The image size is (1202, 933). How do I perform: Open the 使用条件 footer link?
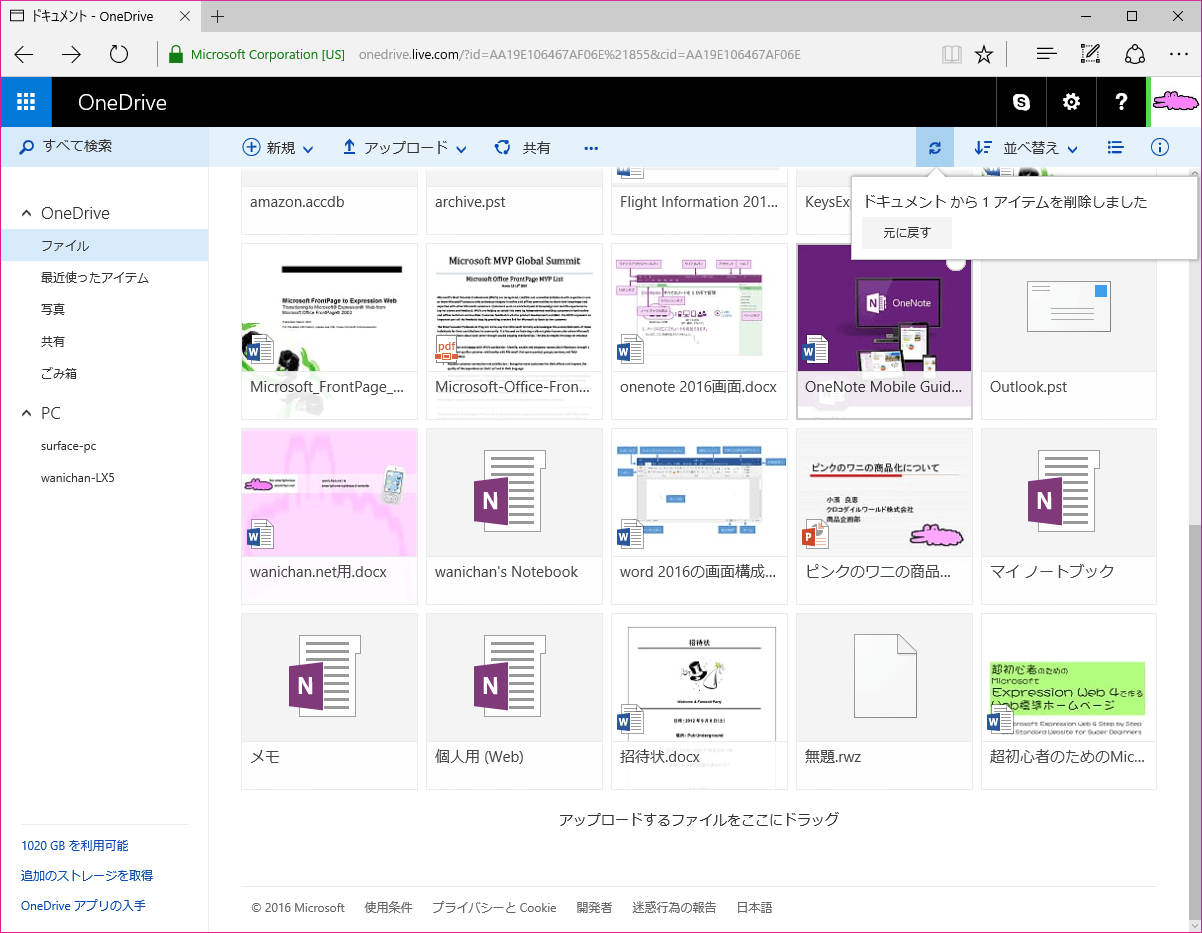pyautogui.click(x=388, y=908)
